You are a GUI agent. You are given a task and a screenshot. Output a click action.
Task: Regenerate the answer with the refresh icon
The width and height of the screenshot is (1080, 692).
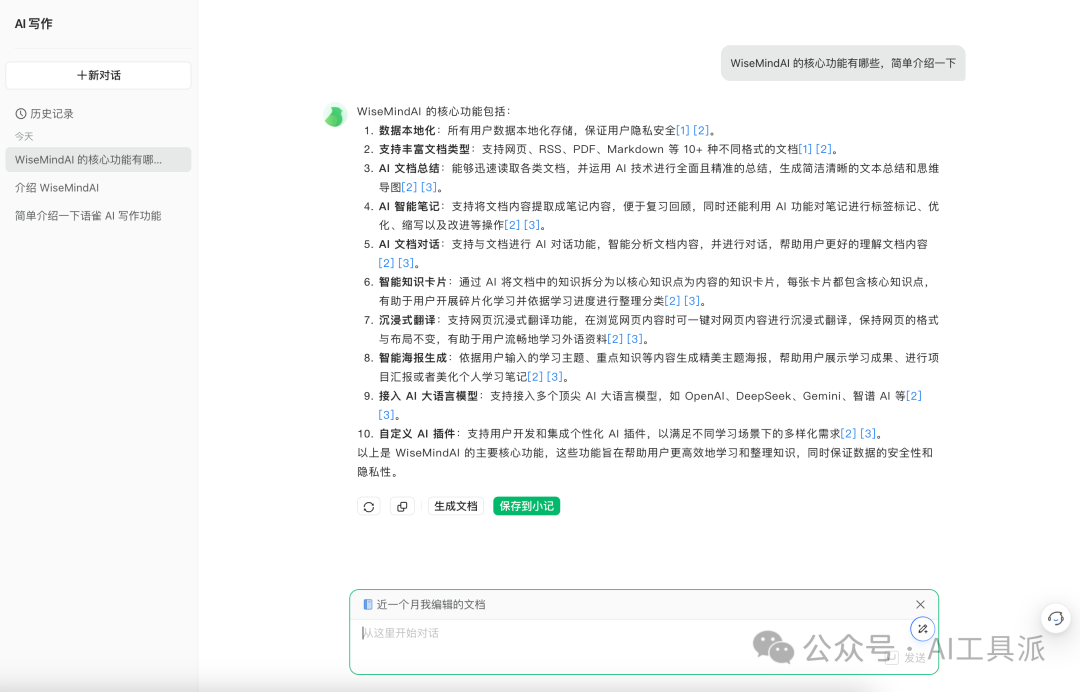pyautogui.click(x=368, y=507)
